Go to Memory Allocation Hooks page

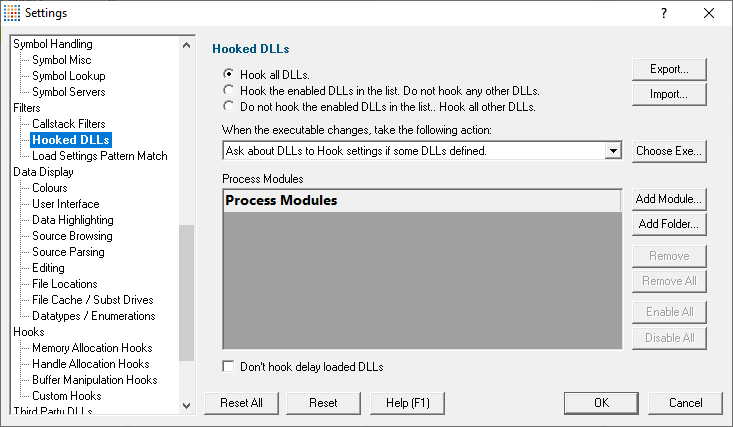coord(92,348)
